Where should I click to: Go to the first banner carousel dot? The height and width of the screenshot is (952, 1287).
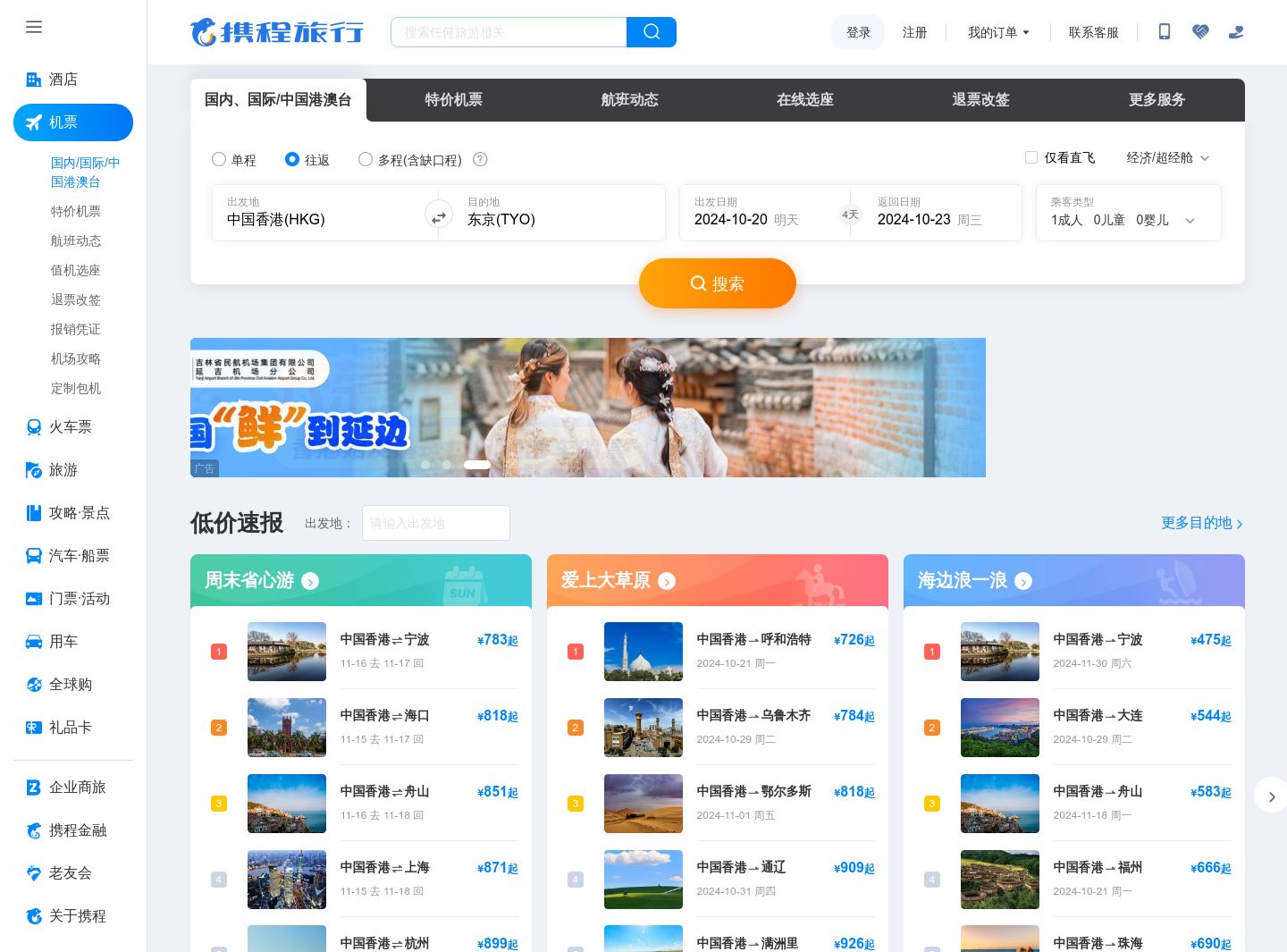425,465
